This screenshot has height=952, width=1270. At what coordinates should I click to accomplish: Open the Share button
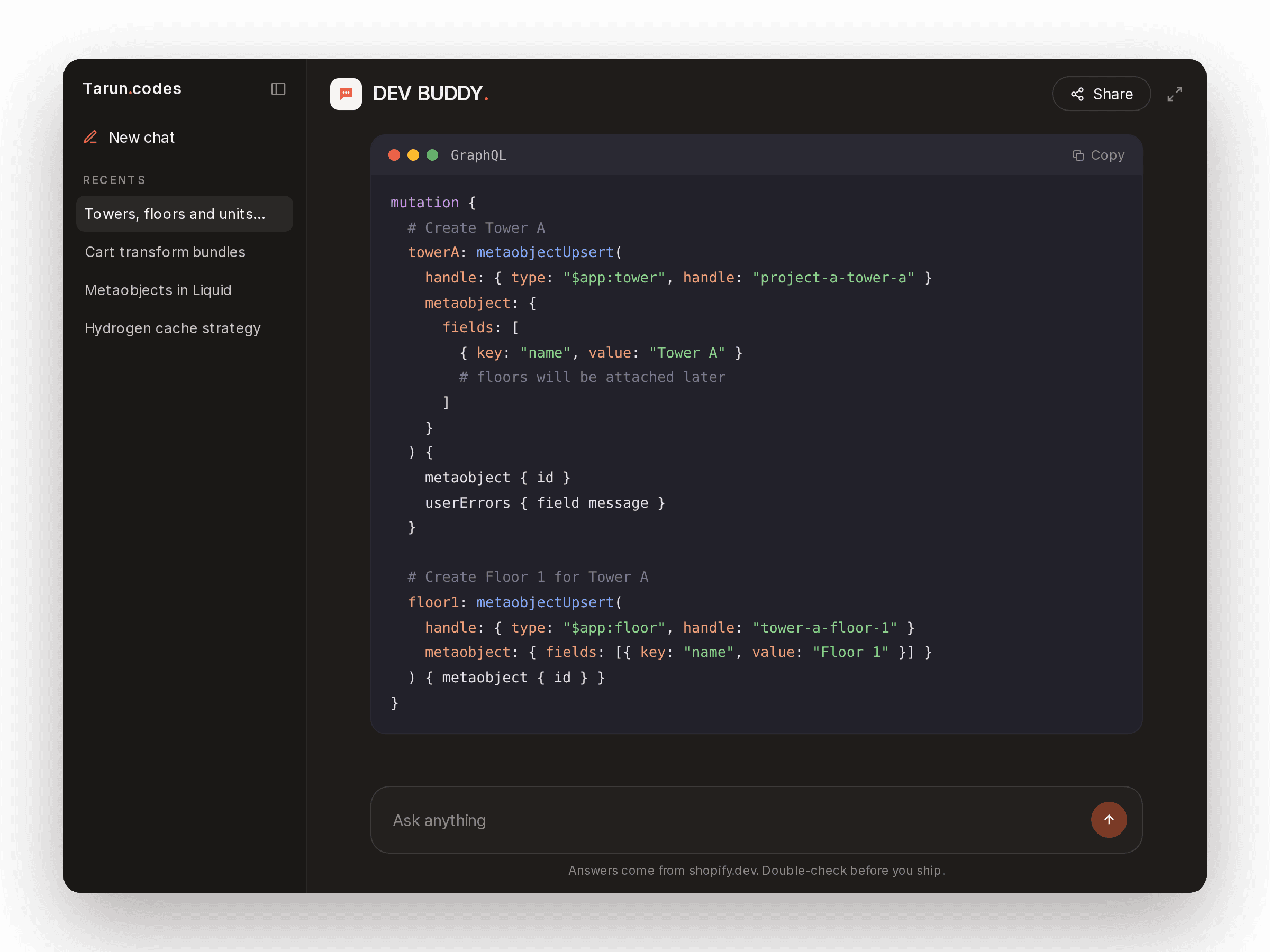(1101, 94)
